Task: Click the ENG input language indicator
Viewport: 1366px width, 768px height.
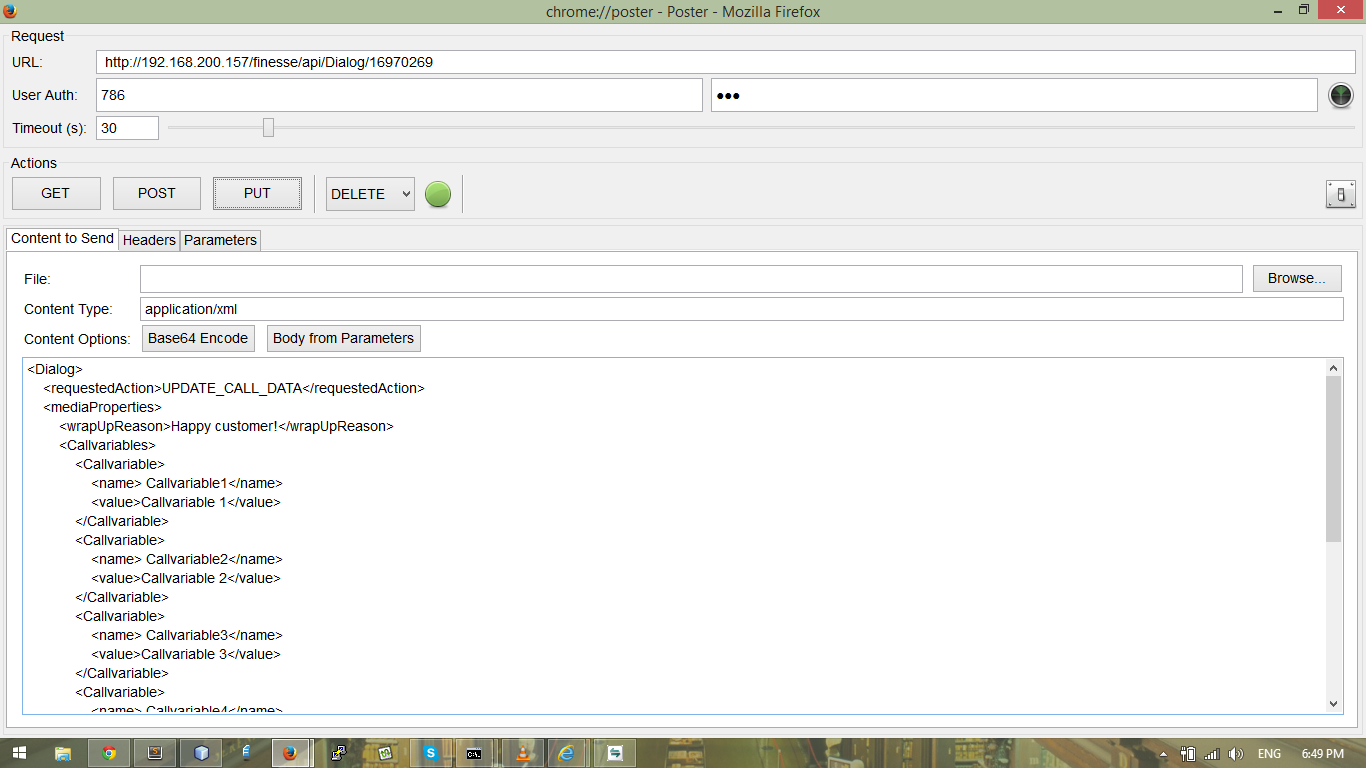Action: click(x=1269, y=754)
